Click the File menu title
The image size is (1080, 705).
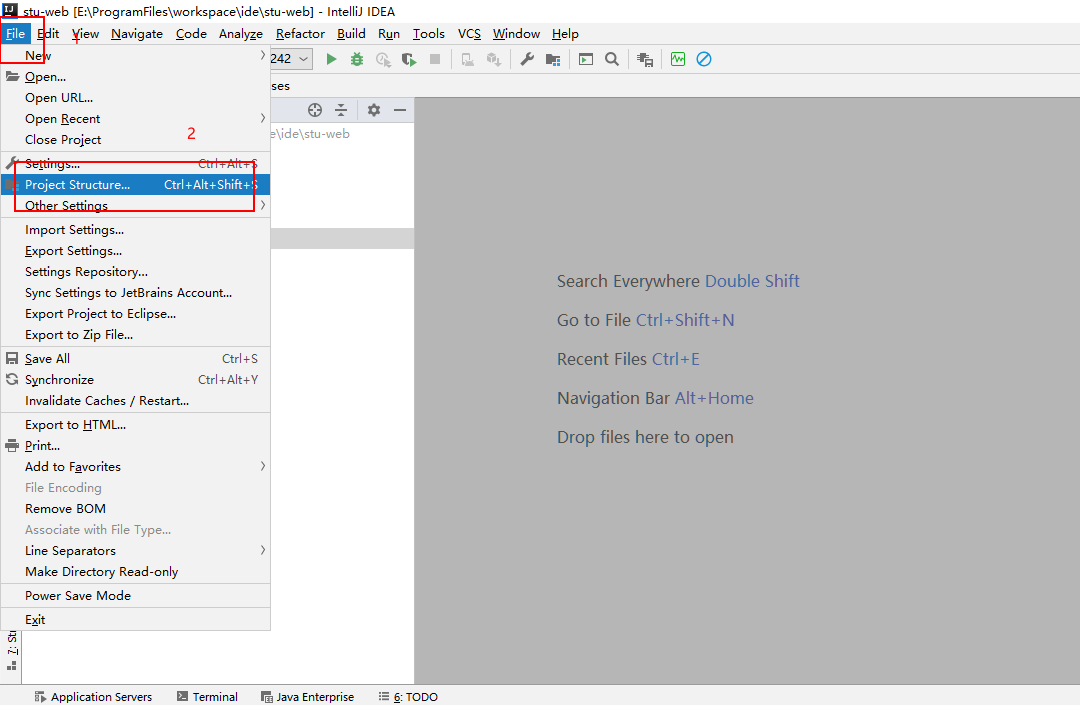click(x=15, y=34)
